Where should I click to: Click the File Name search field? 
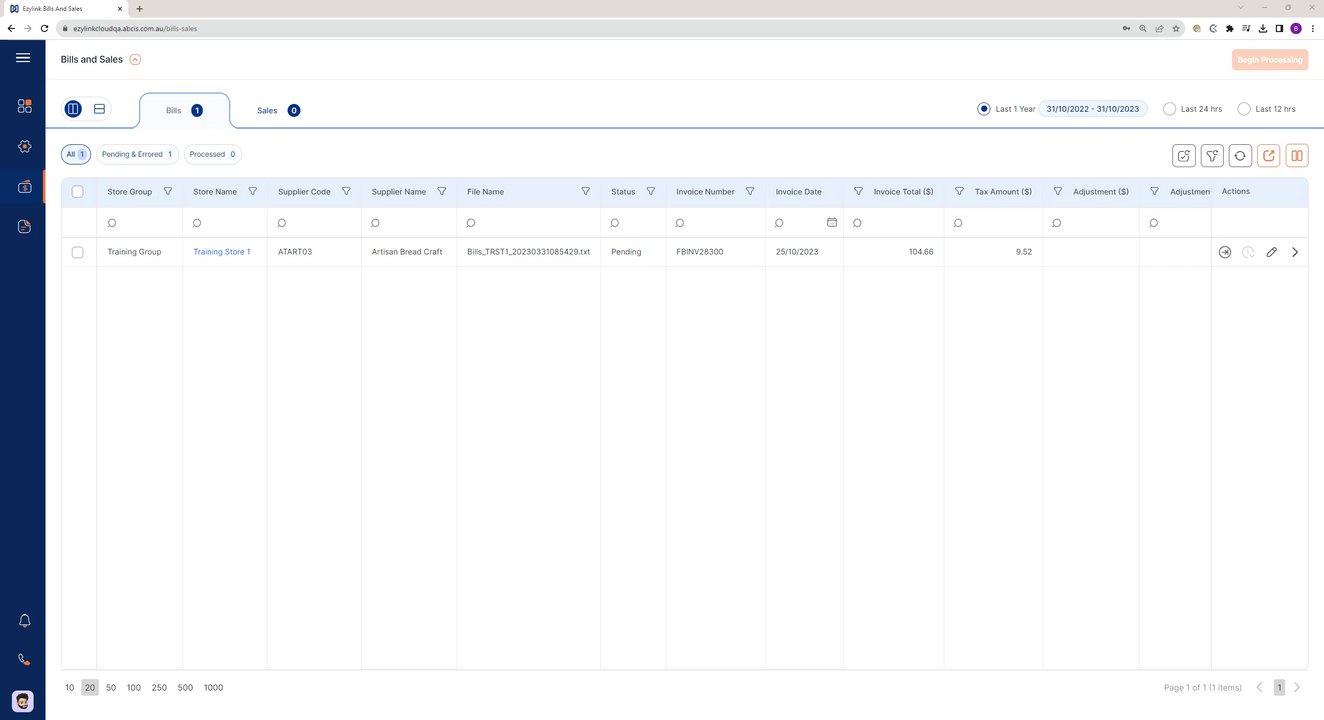[x=528, y=223]
